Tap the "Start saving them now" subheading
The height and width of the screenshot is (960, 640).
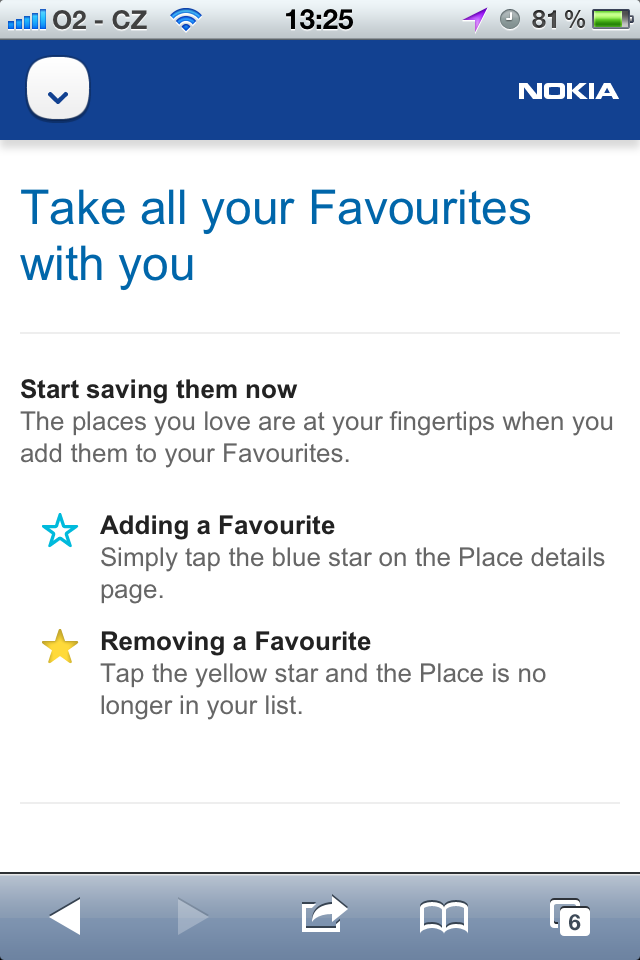pos(158,389)
